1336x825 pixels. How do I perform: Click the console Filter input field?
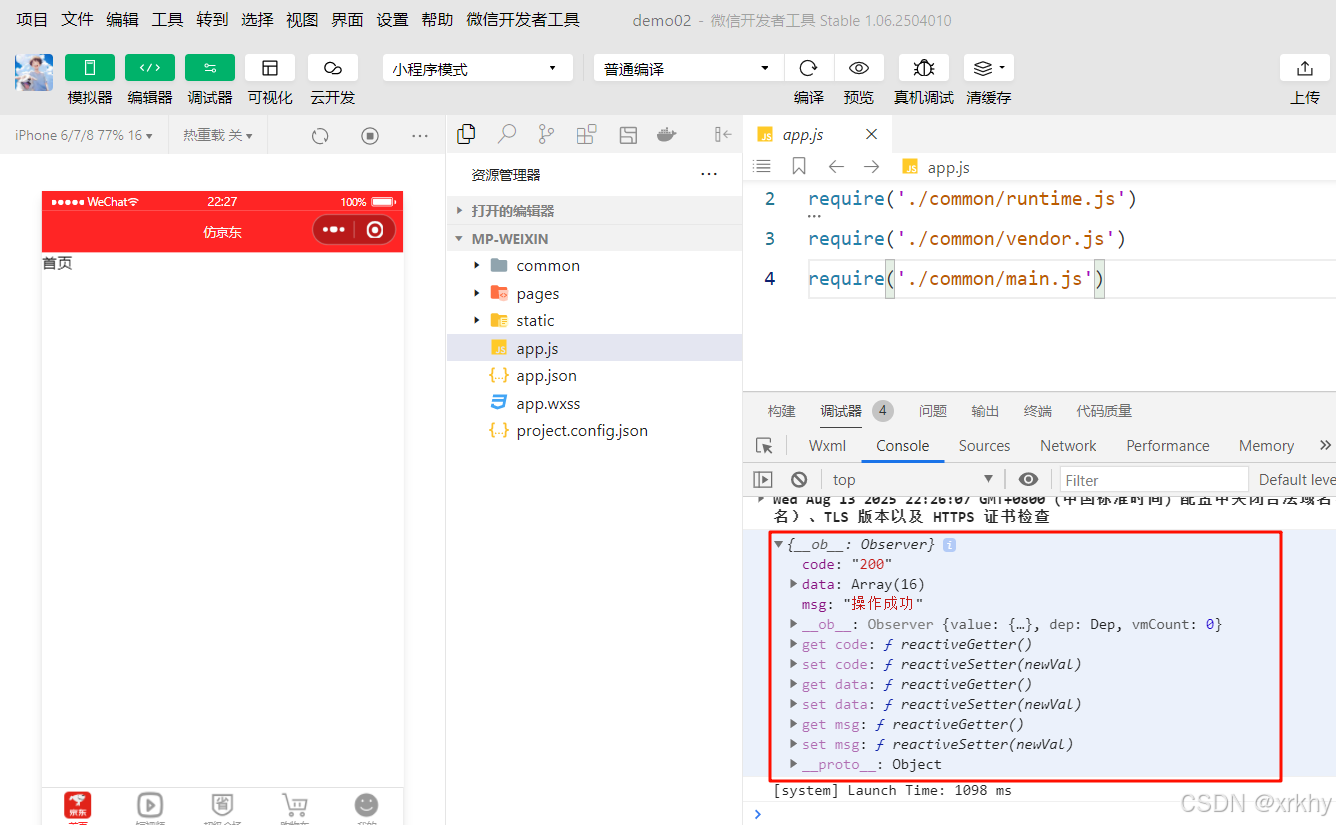[x=1154, y=480]
